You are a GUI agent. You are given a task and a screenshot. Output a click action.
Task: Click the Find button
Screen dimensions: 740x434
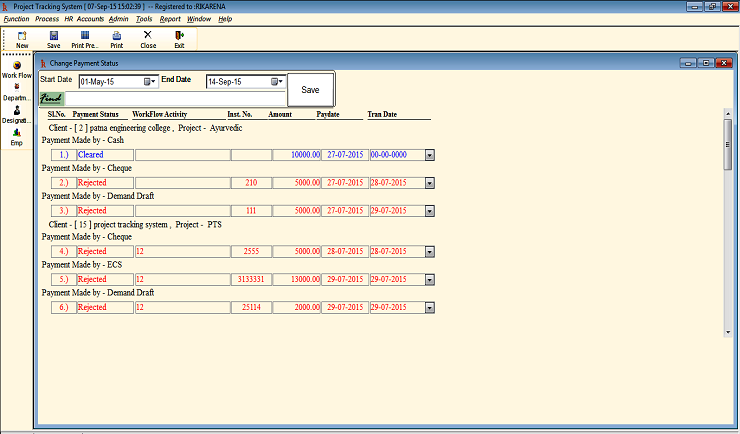coord(51,99)
